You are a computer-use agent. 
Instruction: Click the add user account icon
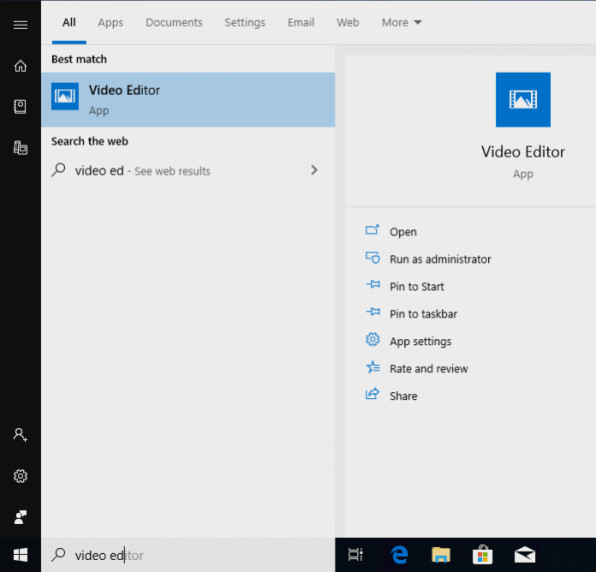click(x=21, y=435)
